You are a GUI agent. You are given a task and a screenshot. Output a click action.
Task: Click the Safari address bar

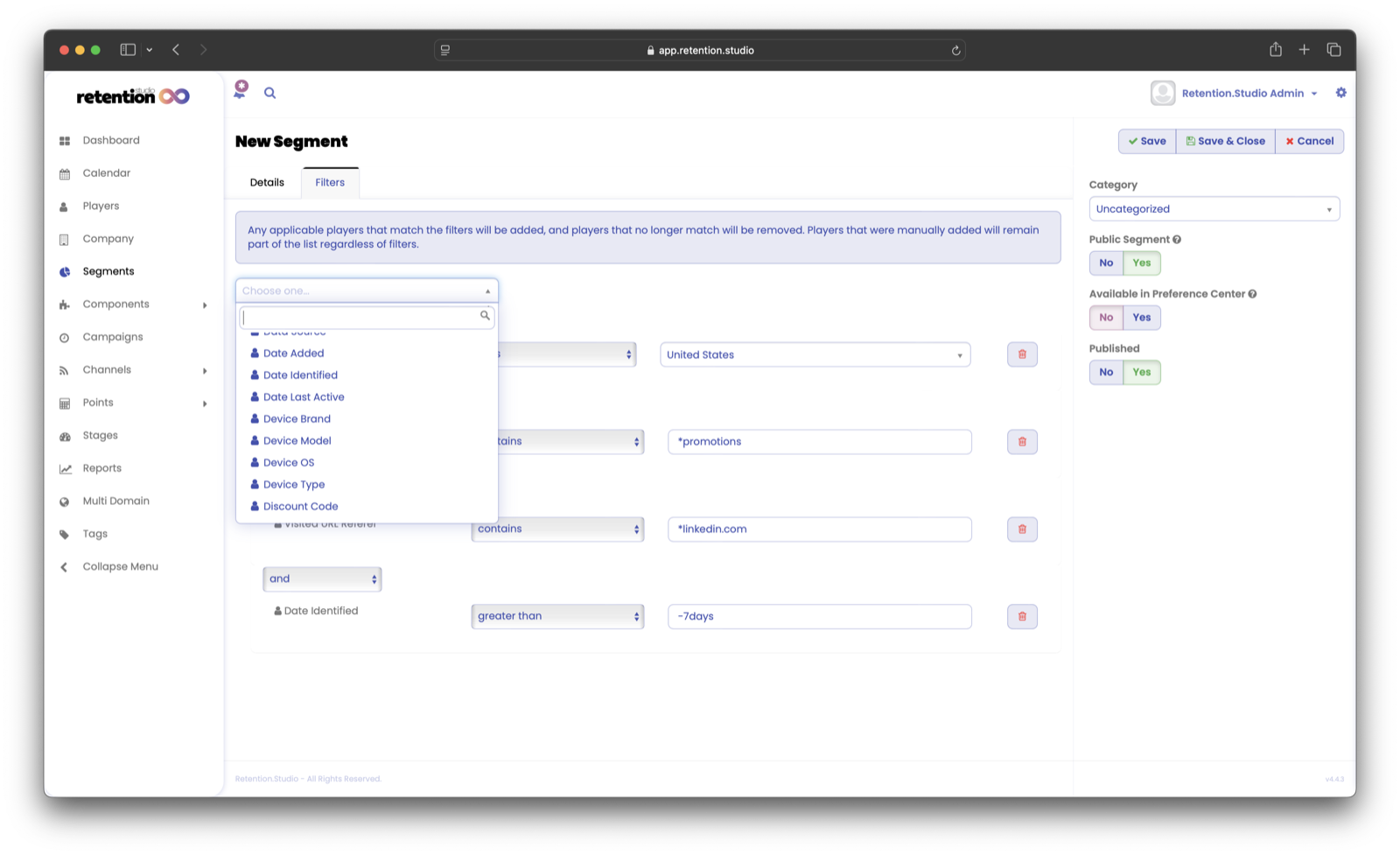[700, 51]
